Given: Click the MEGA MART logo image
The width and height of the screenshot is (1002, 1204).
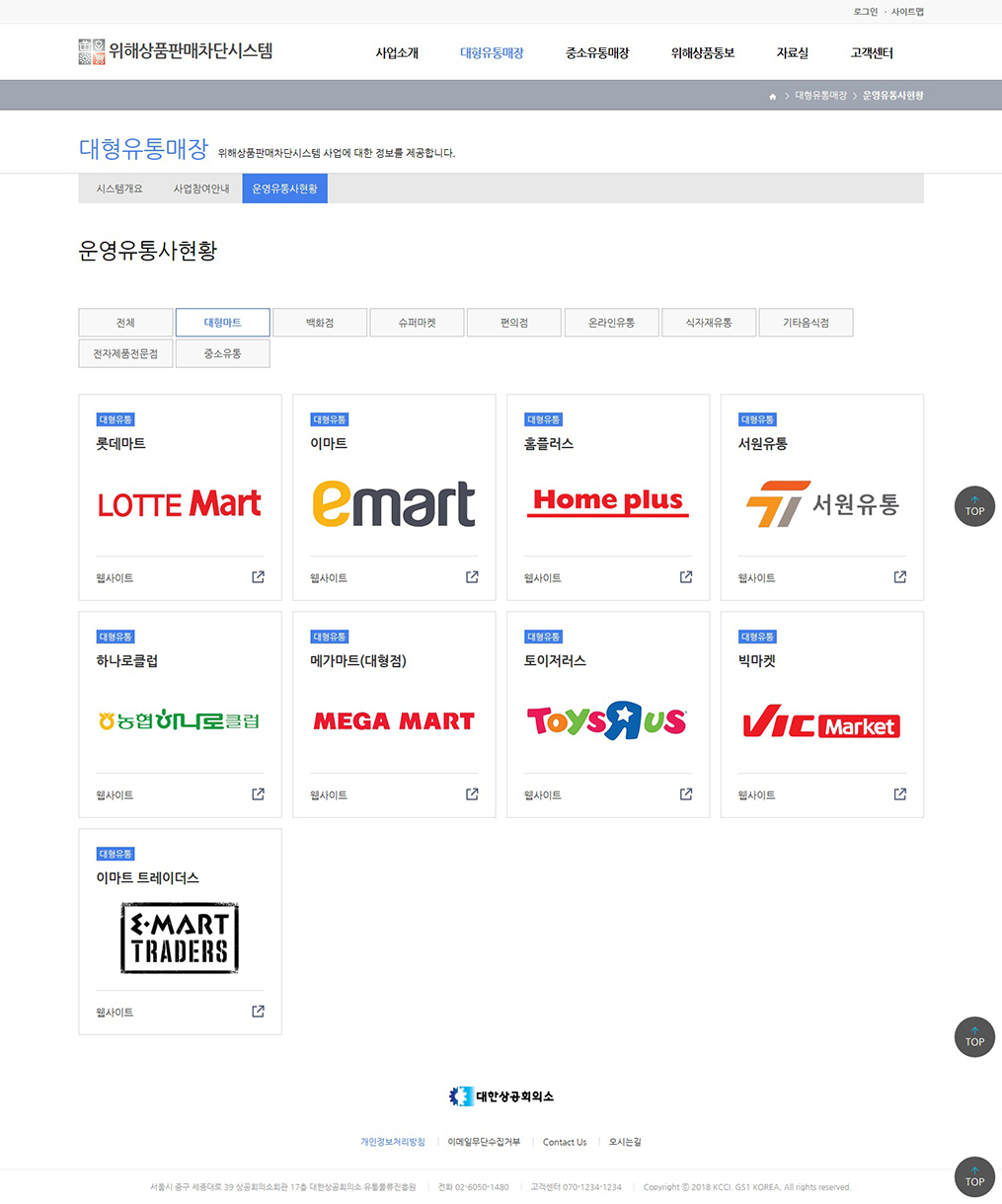Looking at the screenshot, I should pyautogui.click(x=394, y=721).
